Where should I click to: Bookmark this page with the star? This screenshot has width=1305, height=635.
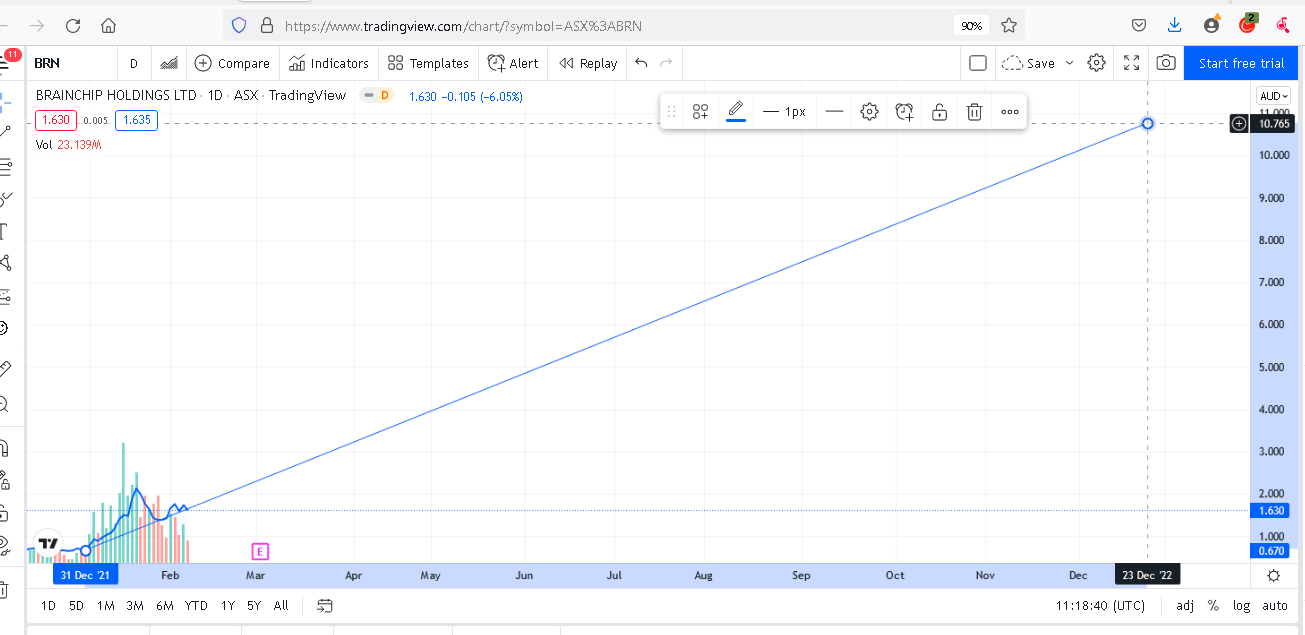coord(1009,25)
